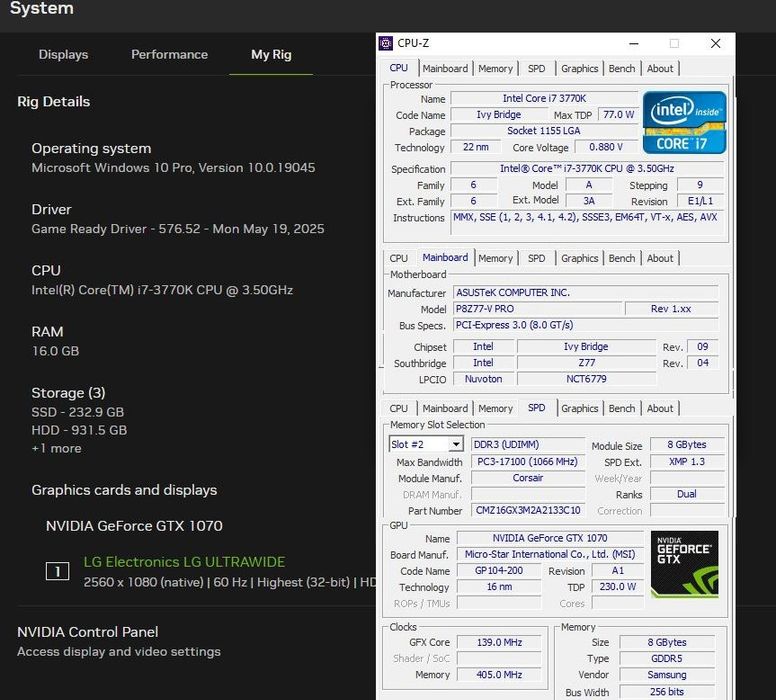This screenshot has width=776, height=700.
Task: Switch to the Displays tab in NVIDIA app
Action: (63, 54)
